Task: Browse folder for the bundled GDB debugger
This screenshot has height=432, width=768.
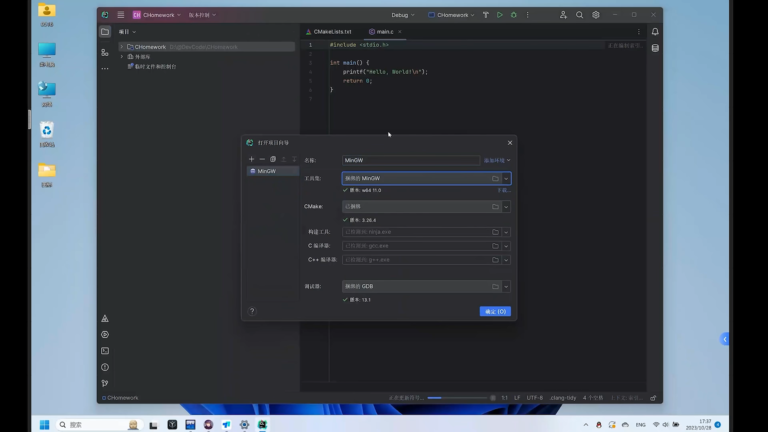Action: (495, 287)
